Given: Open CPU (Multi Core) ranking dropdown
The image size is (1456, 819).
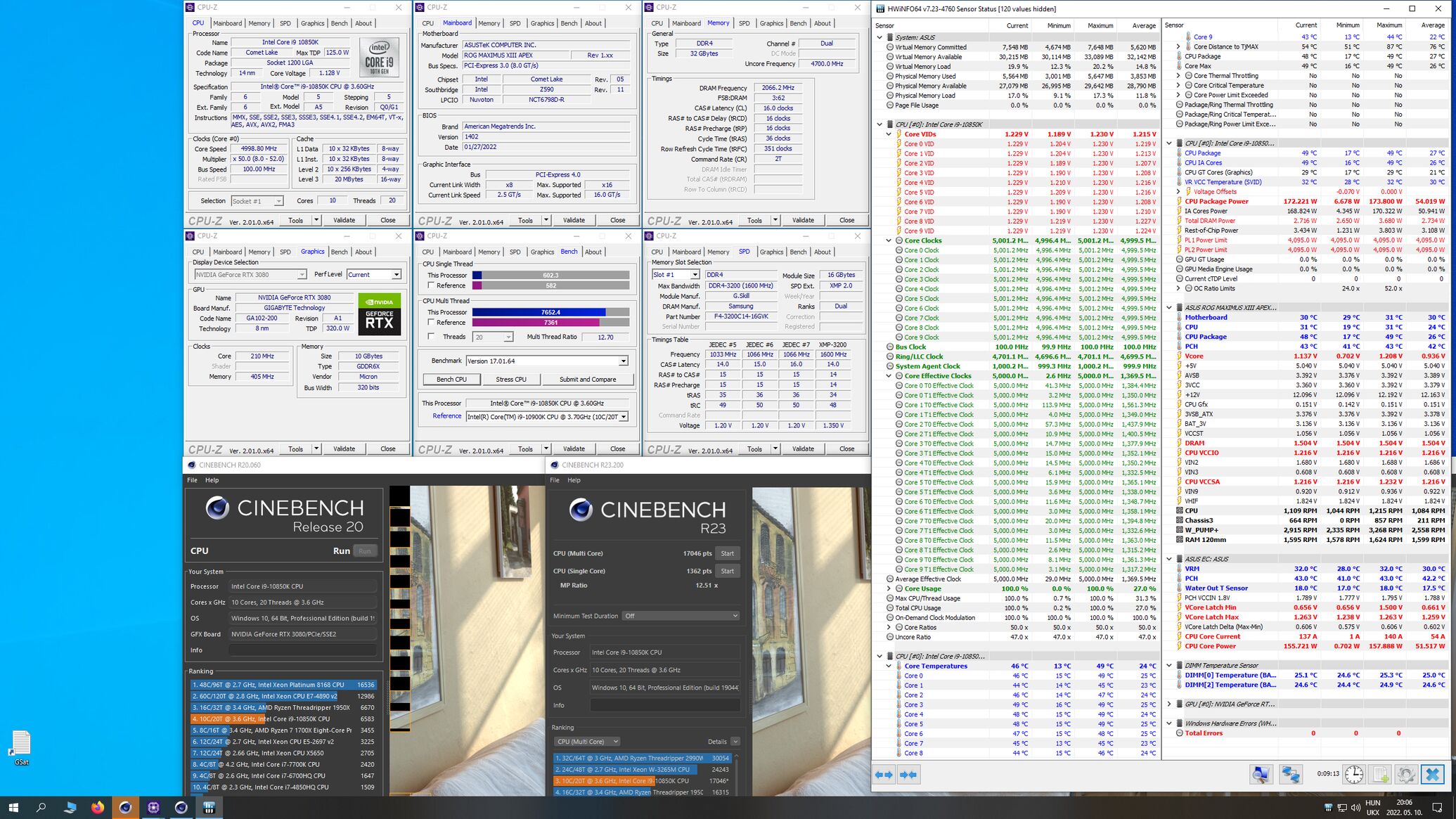Looking at the screenshot, I should coord(586,742).
